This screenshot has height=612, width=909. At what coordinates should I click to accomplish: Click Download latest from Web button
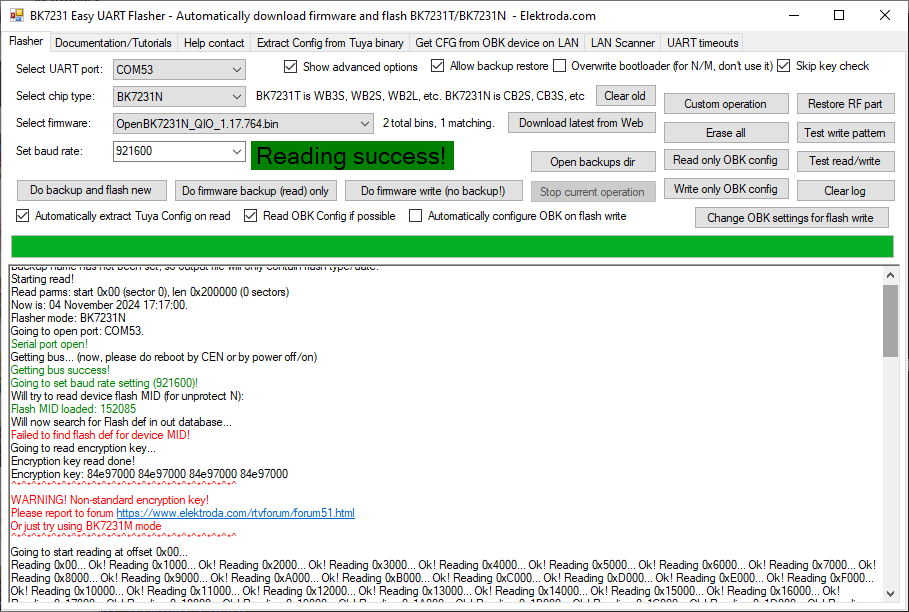tap(581, 123)
